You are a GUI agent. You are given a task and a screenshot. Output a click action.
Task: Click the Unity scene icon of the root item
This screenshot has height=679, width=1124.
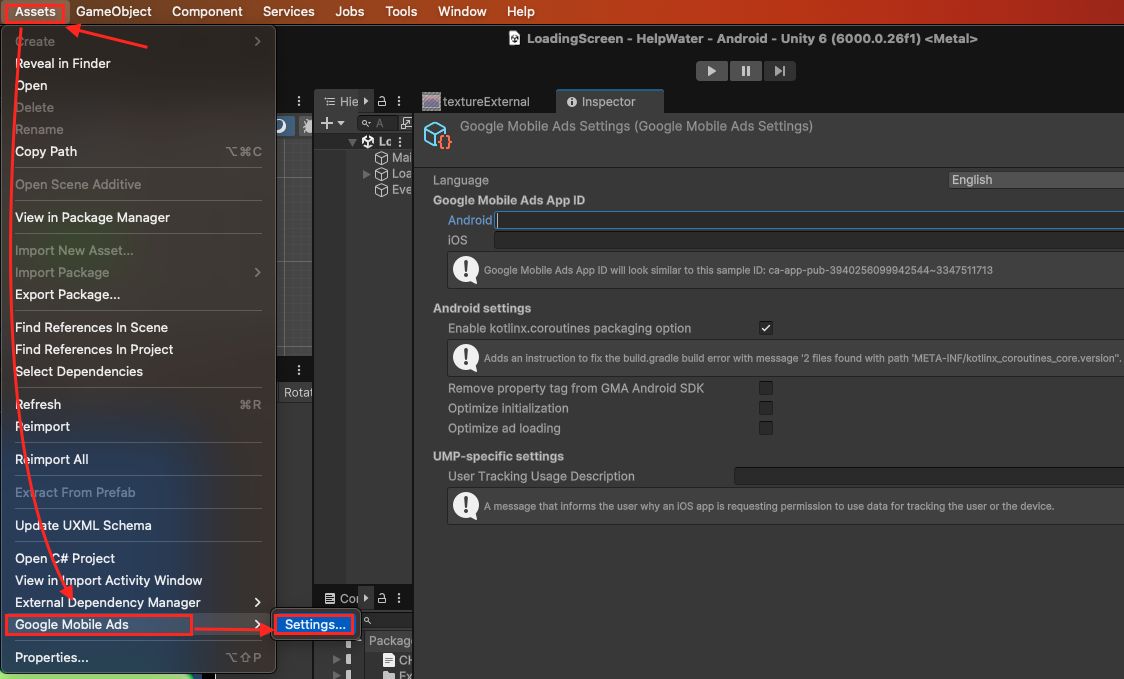pos(368,141)
